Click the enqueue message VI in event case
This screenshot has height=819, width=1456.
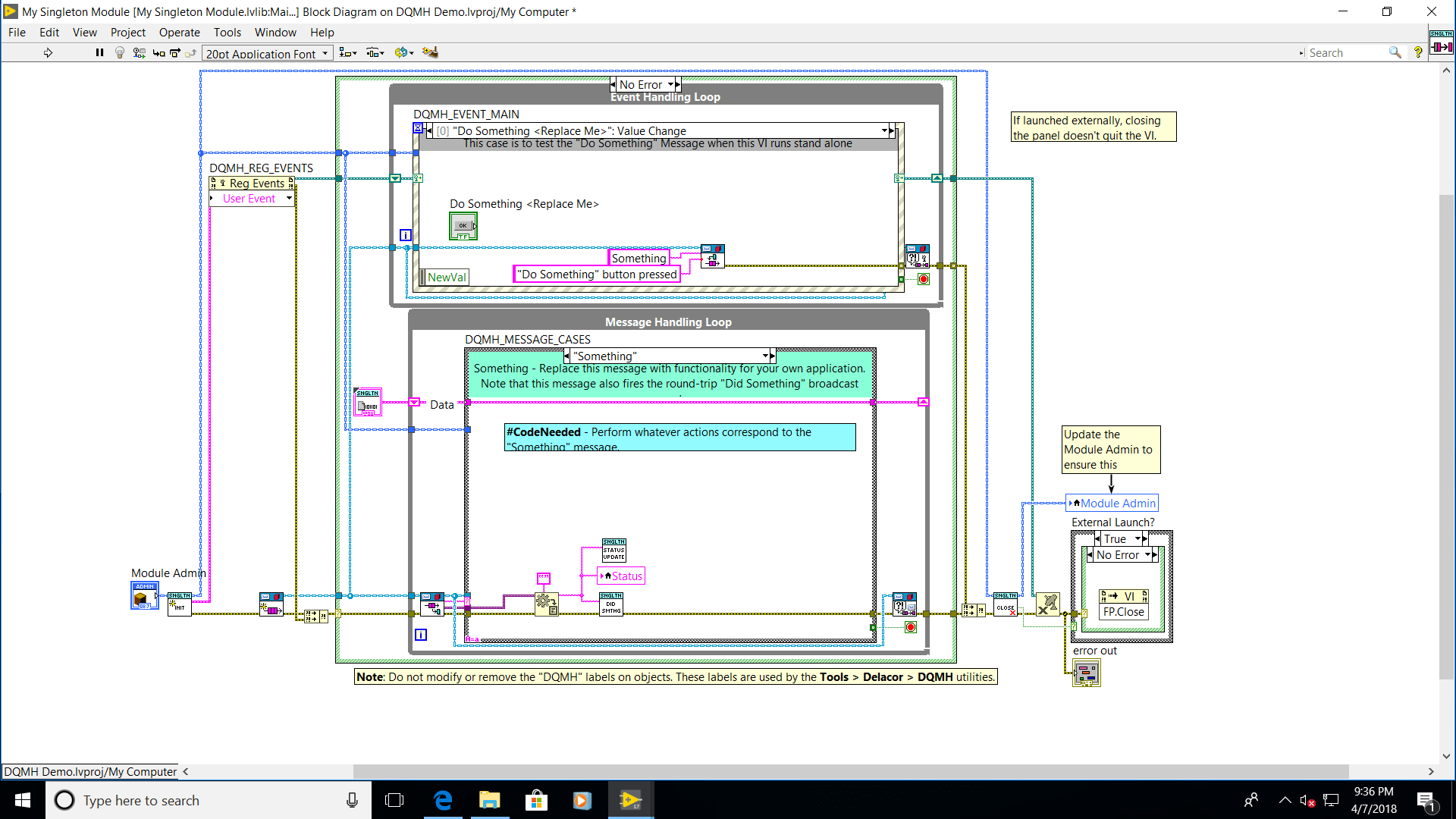point(712,256)
